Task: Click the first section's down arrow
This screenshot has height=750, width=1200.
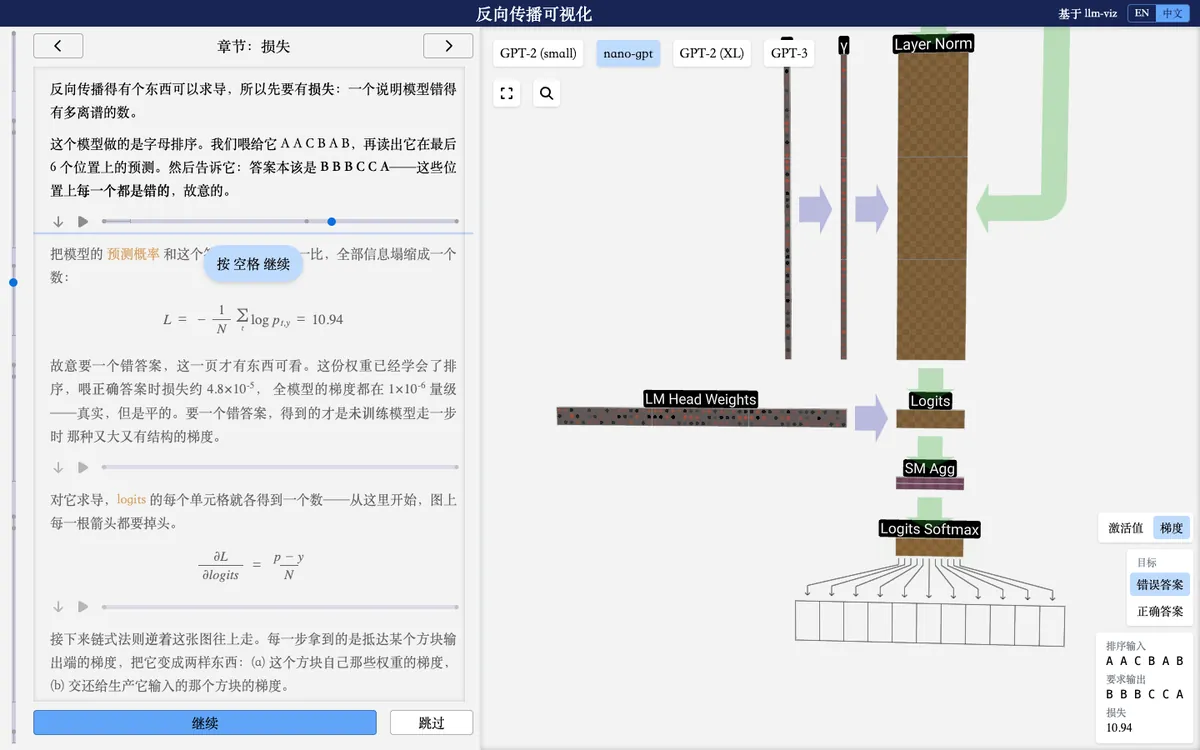Action: click(x=58, y=221)
